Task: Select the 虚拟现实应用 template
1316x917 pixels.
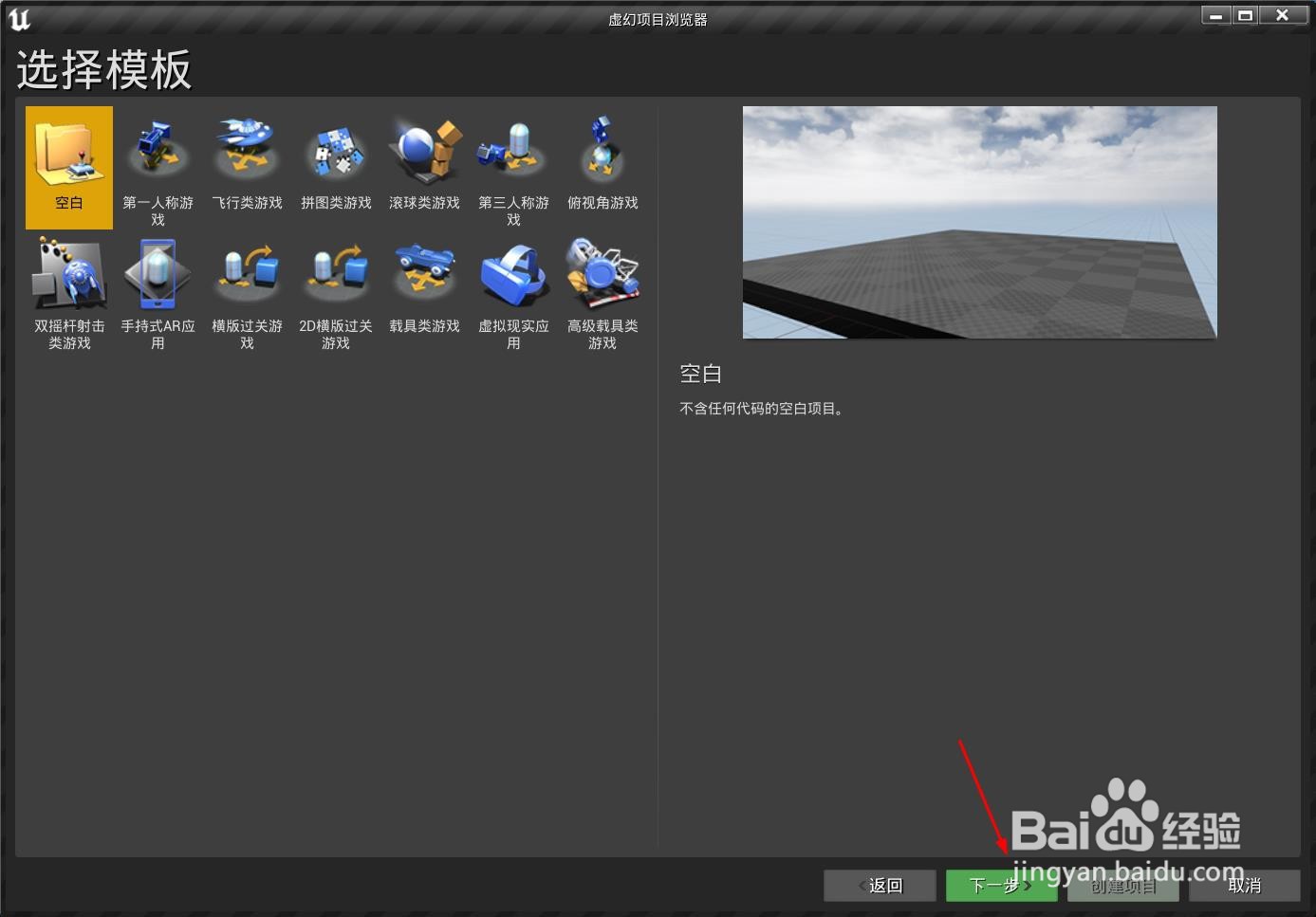Action: [513, 293]
